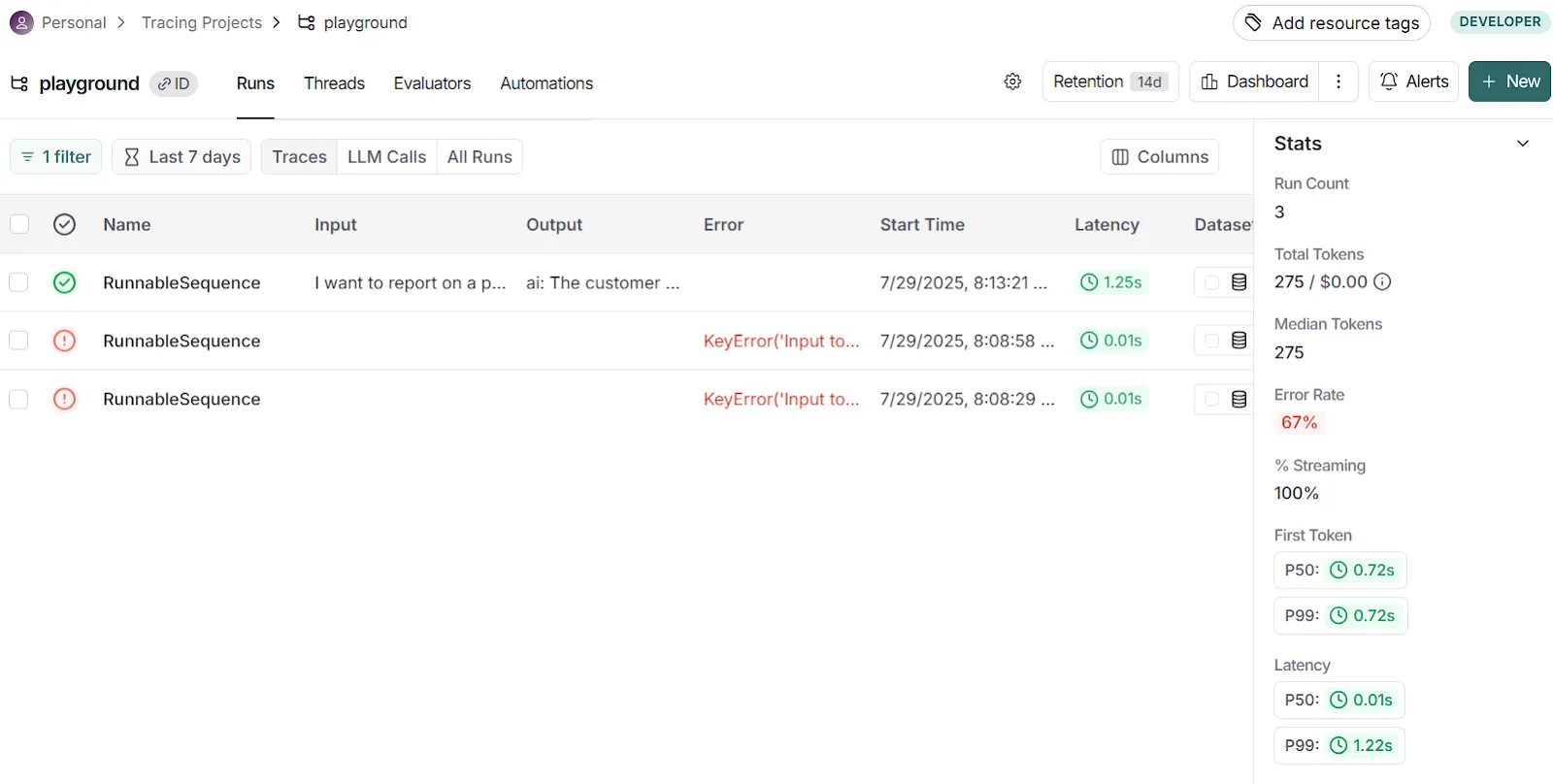The height and width of the screenshot is (784, 1553).
Task: Toggle the select all runs checkbox
Action: coord(19,224)
